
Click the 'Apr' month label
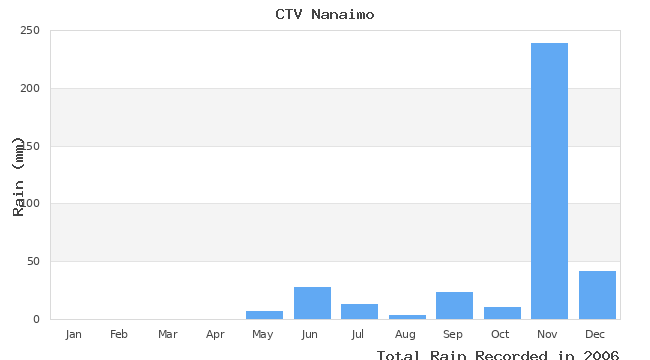215,334
